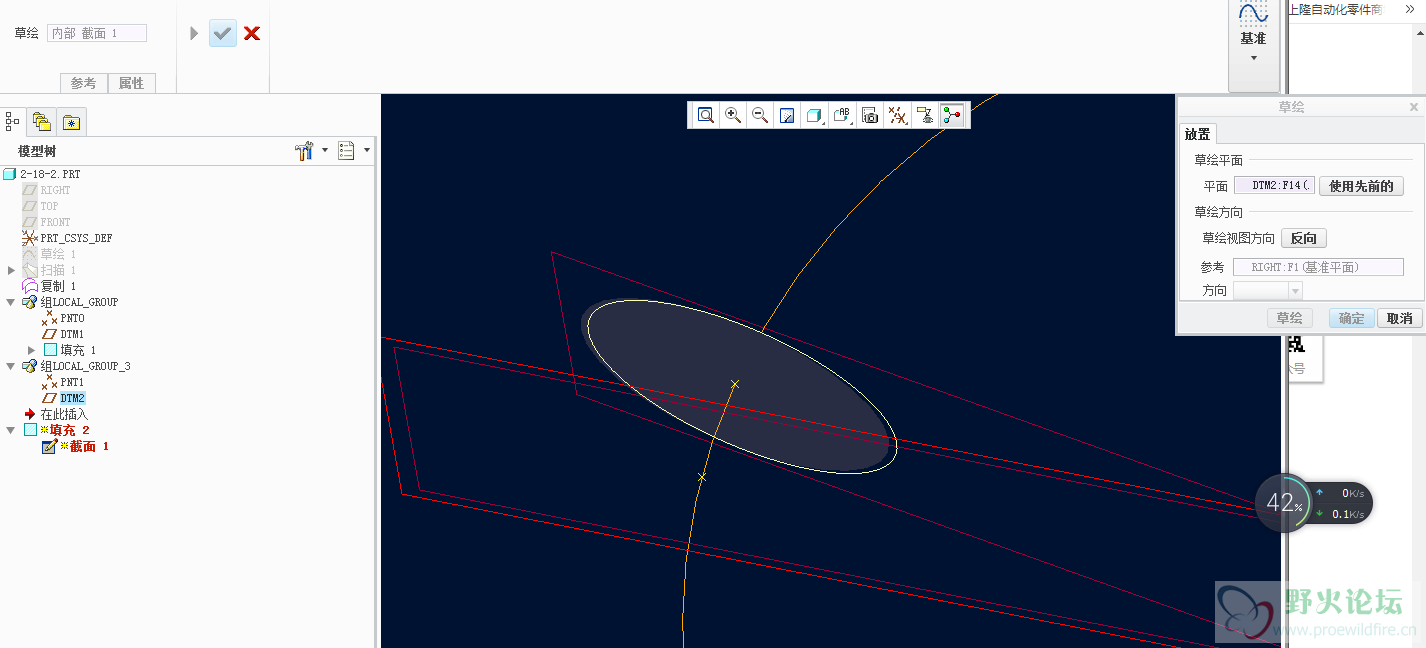Toggle the datum display filters icon
Image resolution: width=1426 pixels, height=648 pixels.
898,115
